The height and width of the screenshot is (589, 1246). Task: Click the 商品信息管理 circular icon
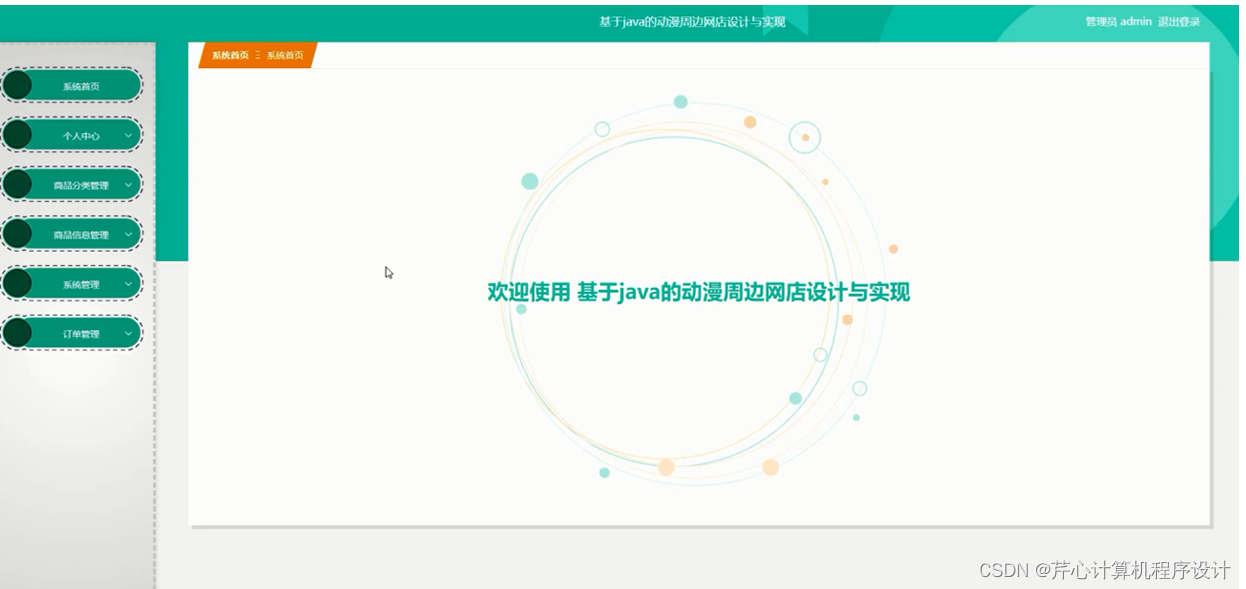19,233
